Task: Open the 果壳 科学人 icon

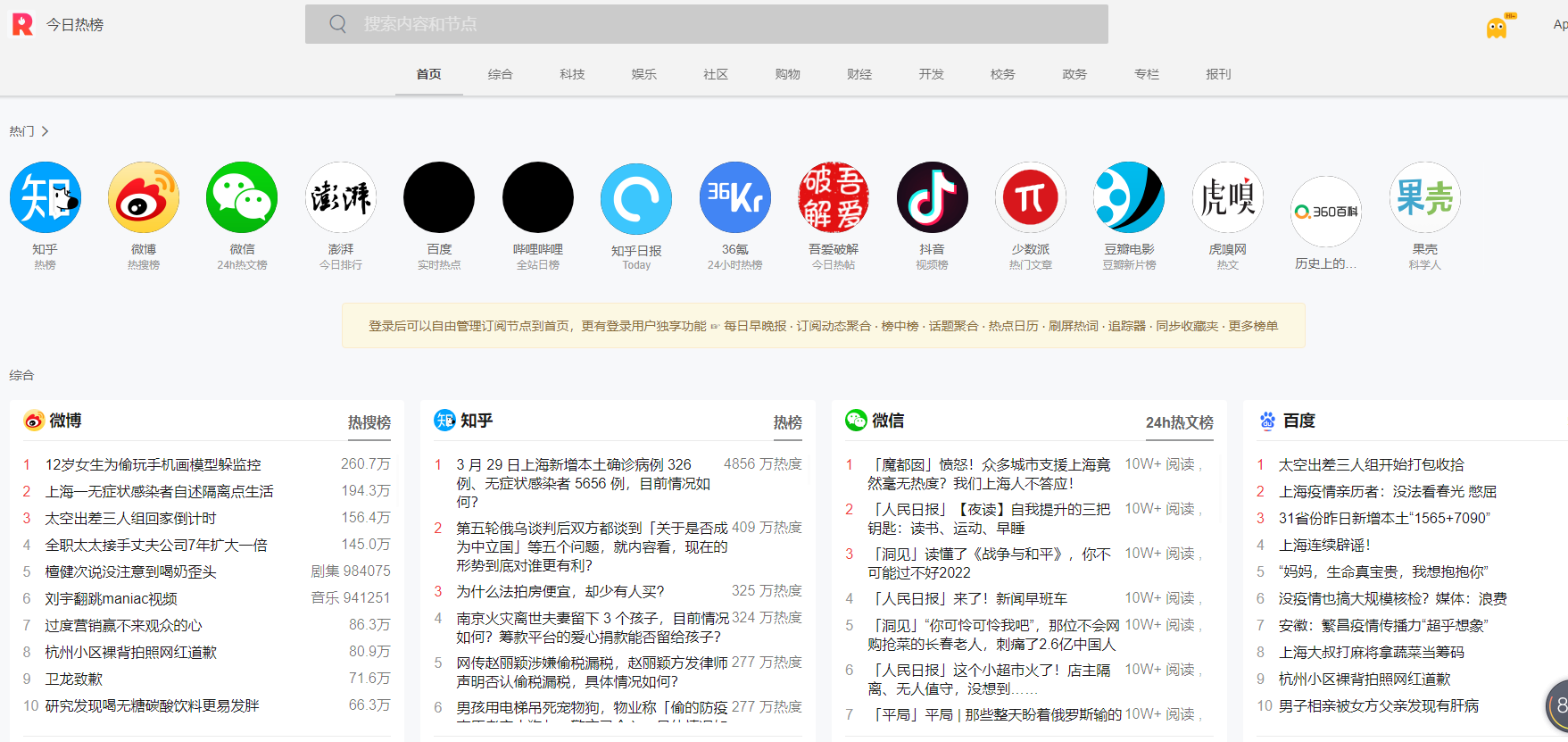Action: point(1425,197)
